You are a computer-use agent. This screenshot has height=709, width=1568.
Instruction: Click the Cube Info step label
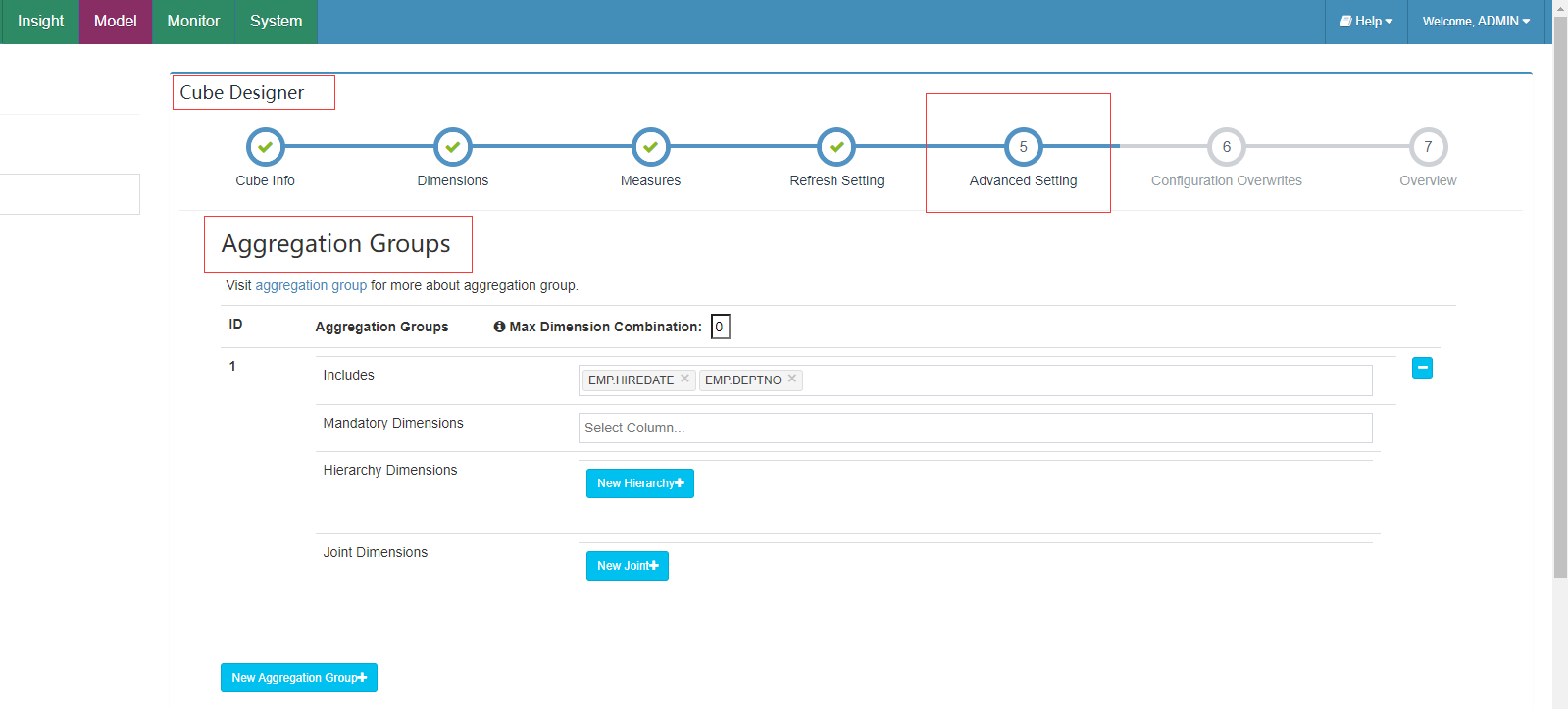tap(265, 180)
